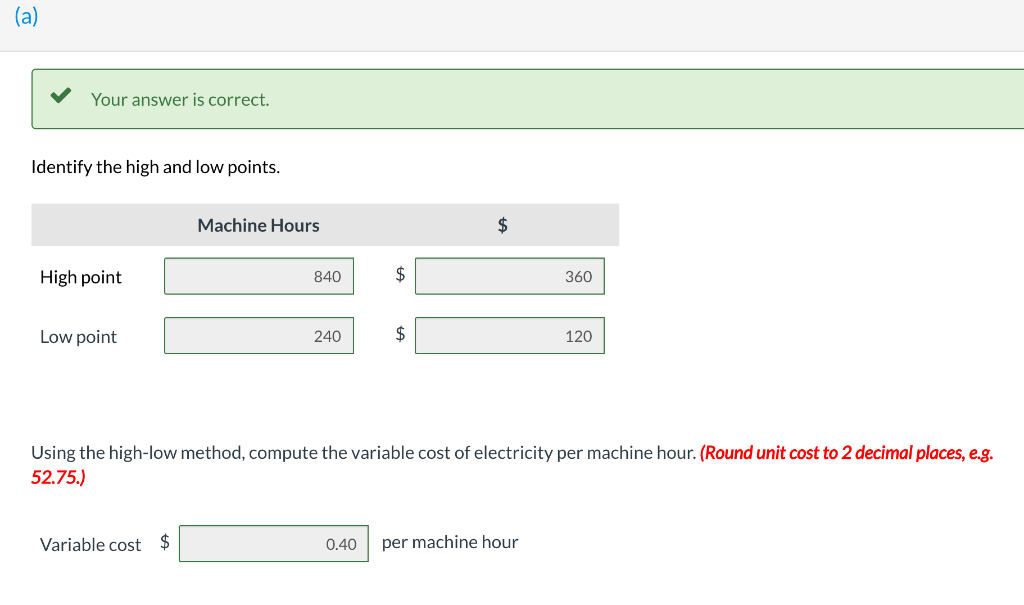Click the High point dollar input showing 360
This screenshot has width=1024, height=605.
click(510, 275)
